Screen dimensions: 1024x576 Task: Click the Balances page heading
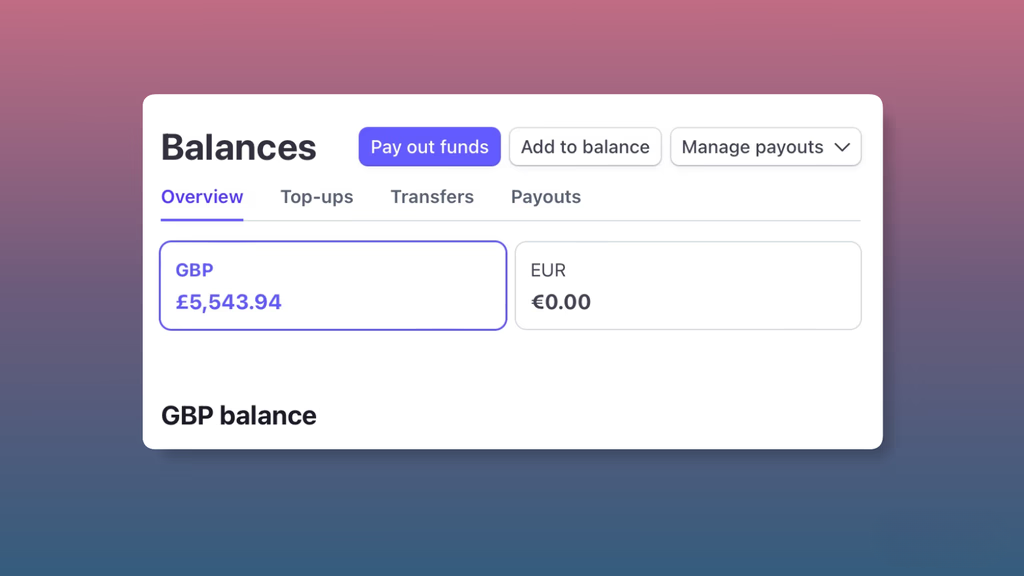click(x=239, y=148)
